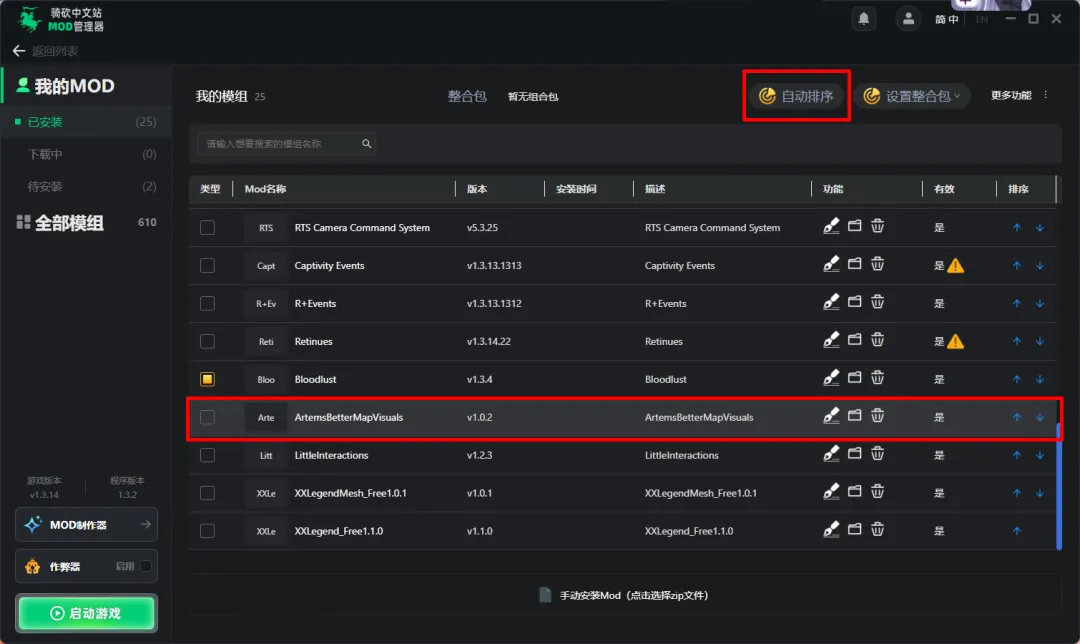The image size is (1080, 644).
Task: Open the folder icon for Retinues
Action: [855, 341]
